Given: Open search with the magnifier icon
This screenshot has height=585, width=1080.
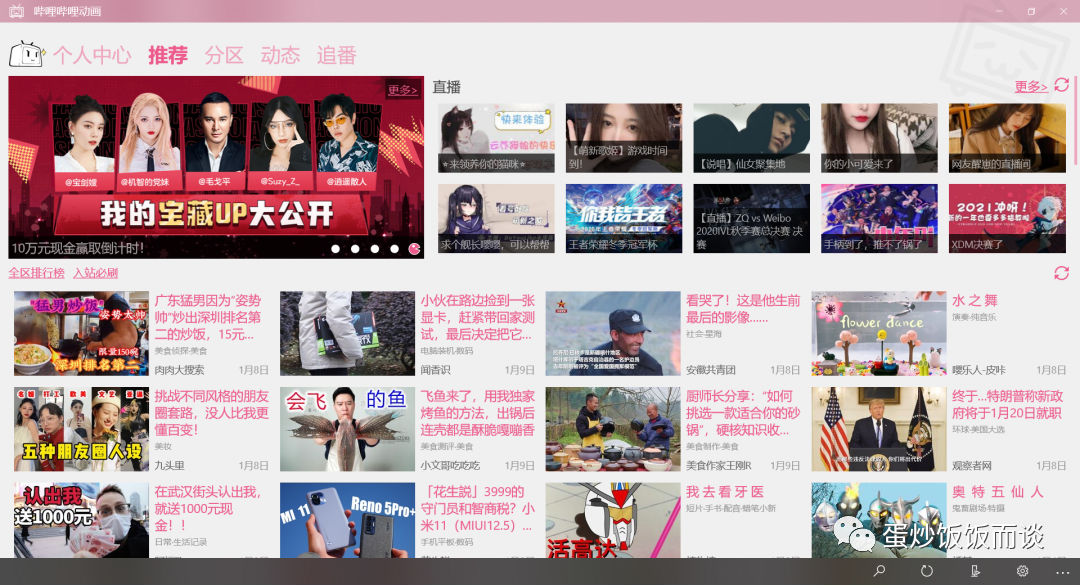Looking at the screenshot, I should (x=879, y=570).
